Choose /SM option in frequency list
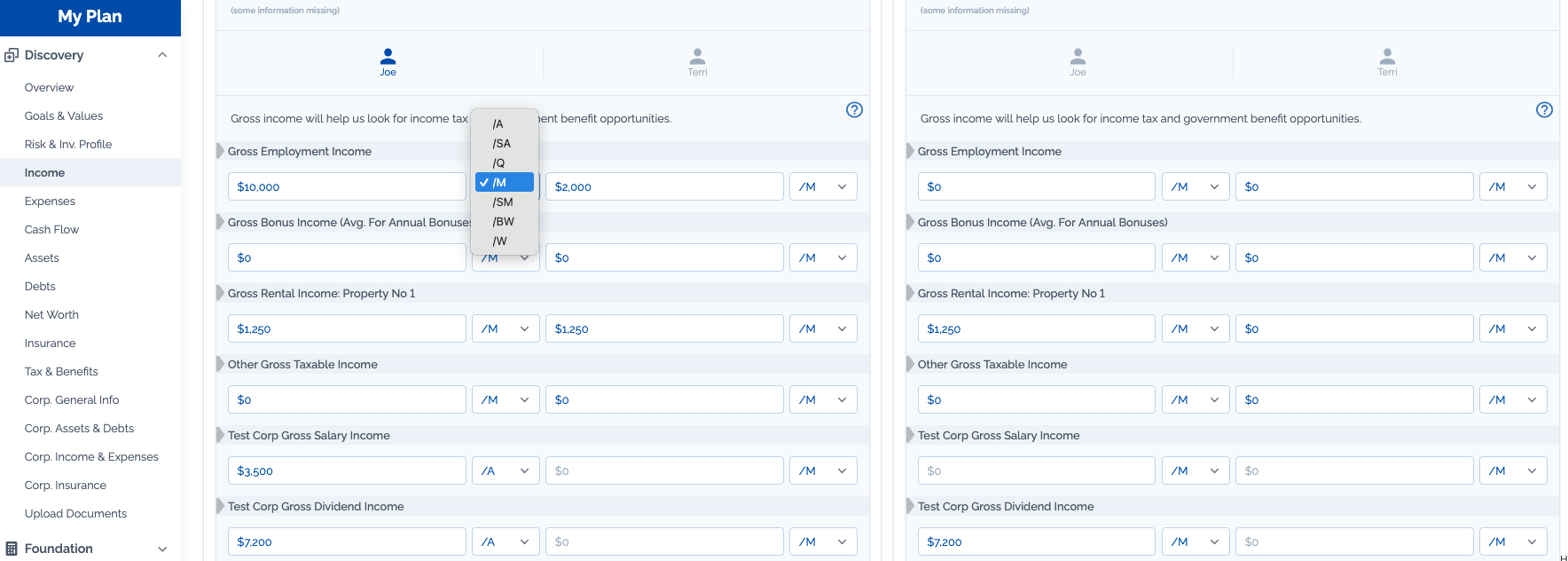This screenshot has width=1568, height=561. (x=505, y=201)
